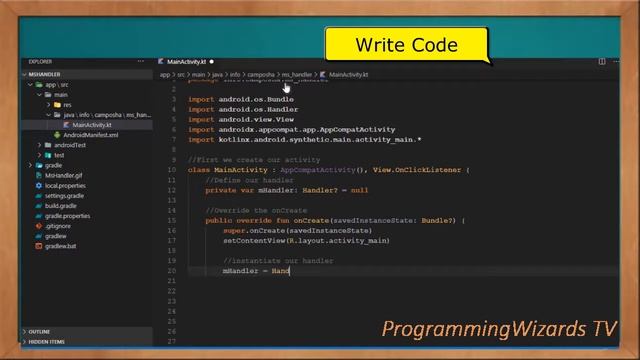Click the EXPLORER panel title
The width and height of the screenshot is (640, 360).
40,62
